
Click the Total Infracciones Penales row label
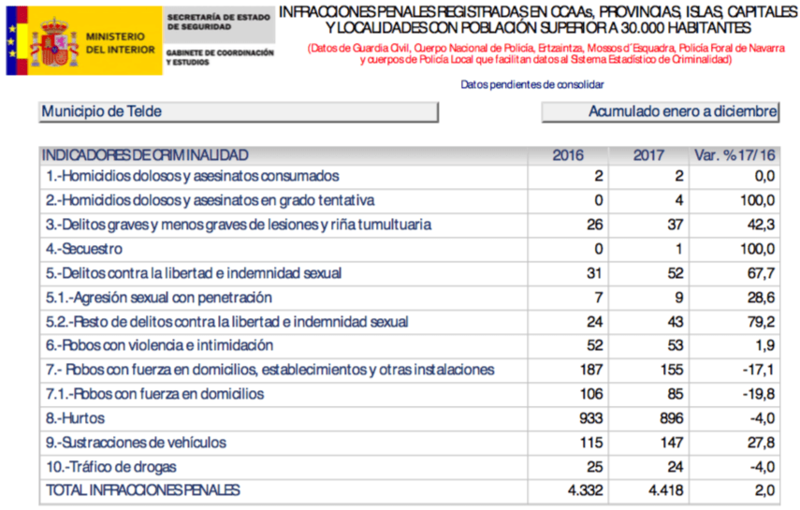pyautogui.click(x=141, y=490)
